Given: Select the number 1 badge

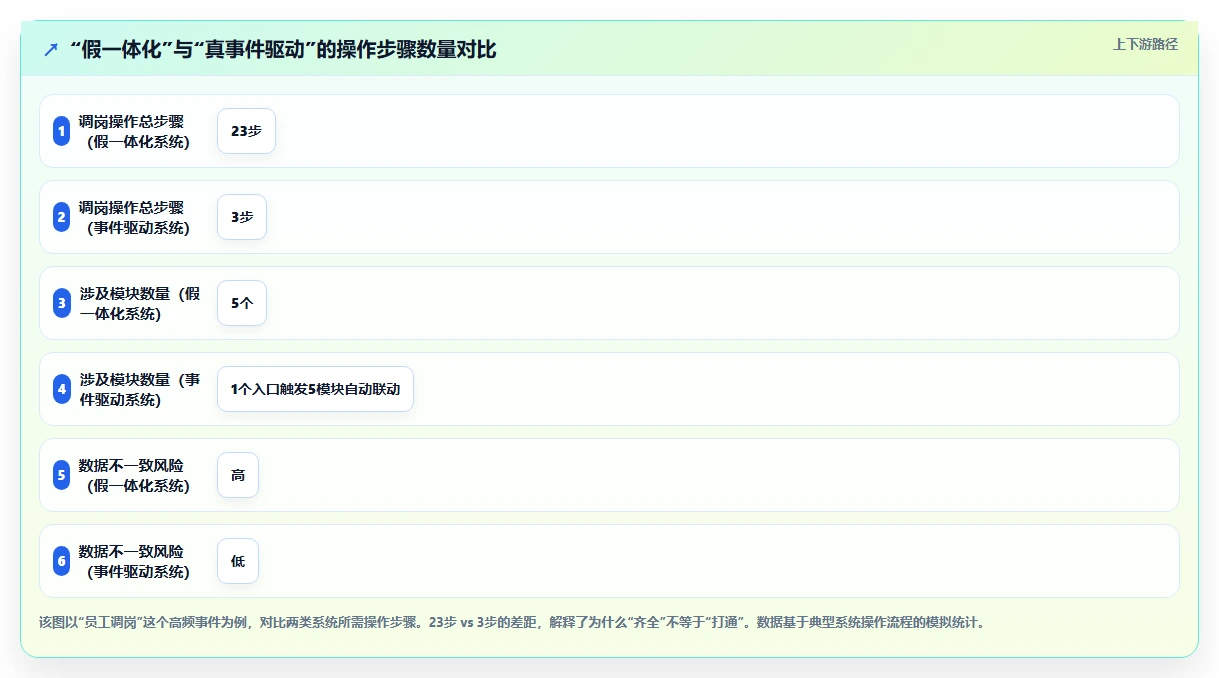Looking at the screenshot, I should tap(61, 131).
